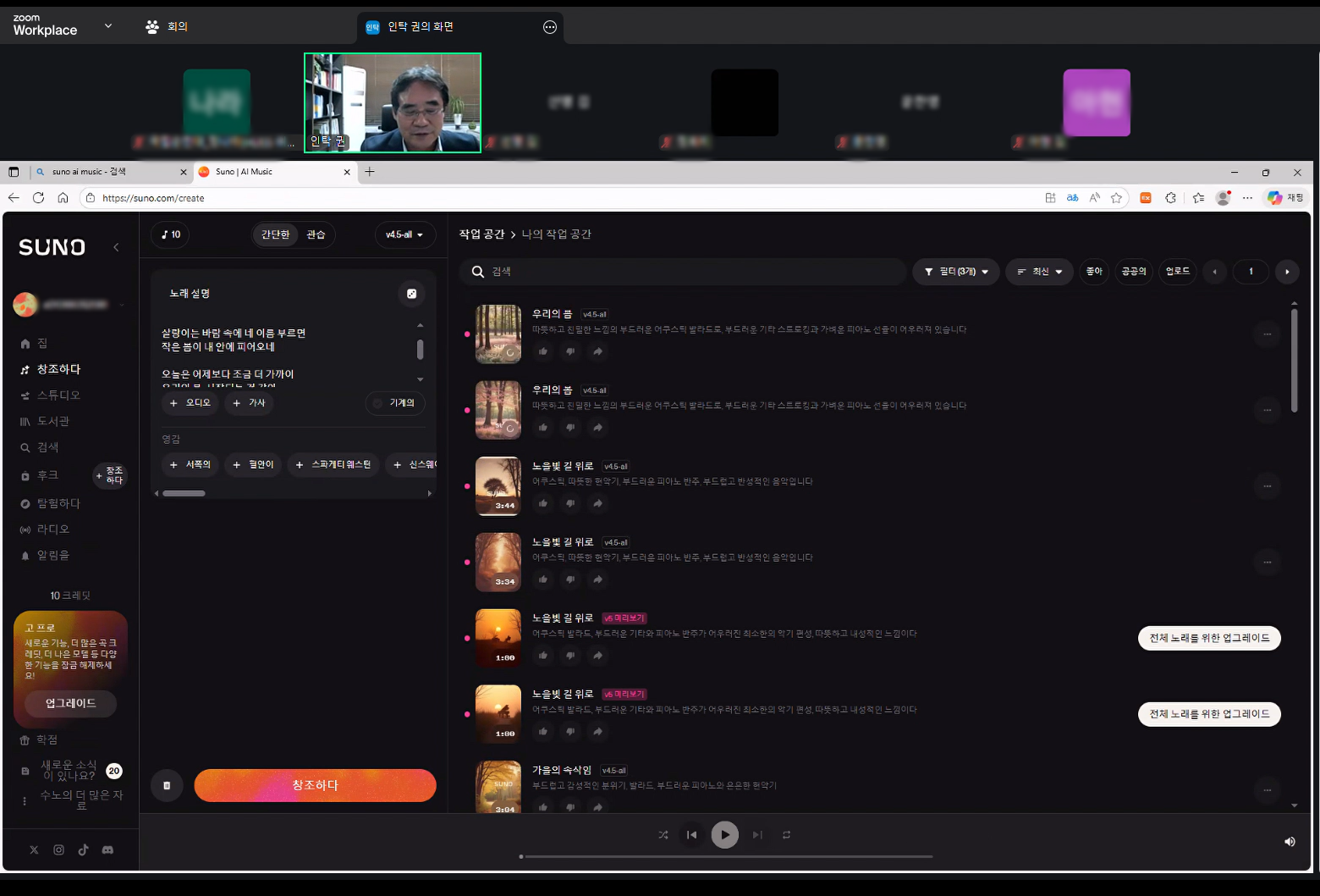Screen dimensions: 1320x896
Task: Dislike the second 우리의 봄 song
Action: (x=570, y=427)
